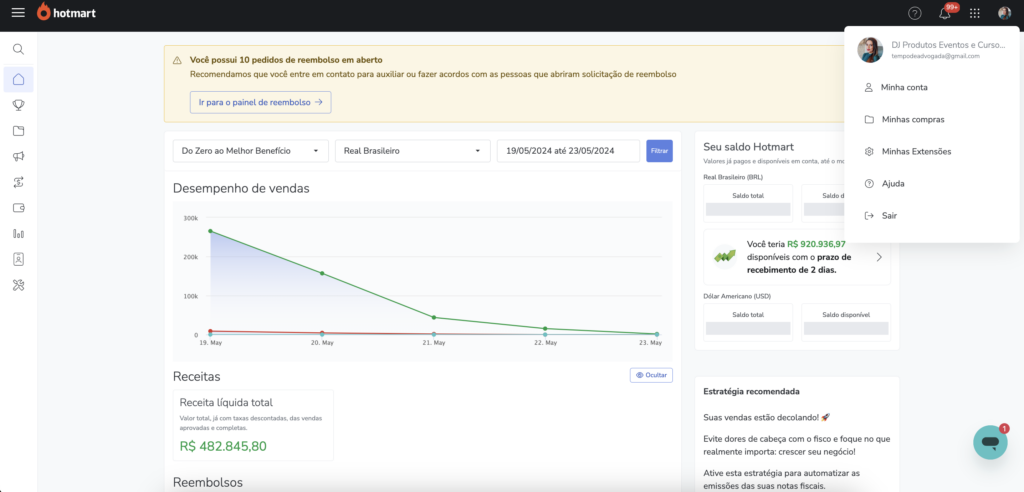Expand the Do Zero ao Melhor Benefício dropdown
The height and width of the screenshot is (492, 1024).
click(250, 151)
